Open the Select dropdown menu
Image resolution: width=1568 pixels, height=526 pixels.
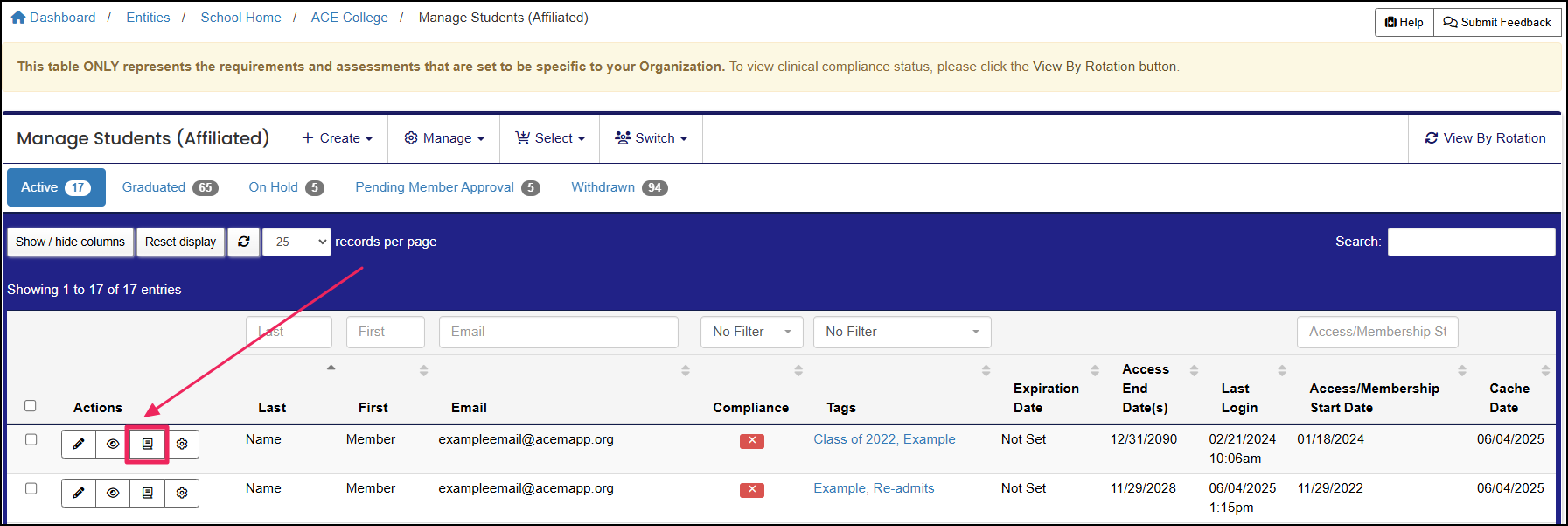(x=550, y=138)
